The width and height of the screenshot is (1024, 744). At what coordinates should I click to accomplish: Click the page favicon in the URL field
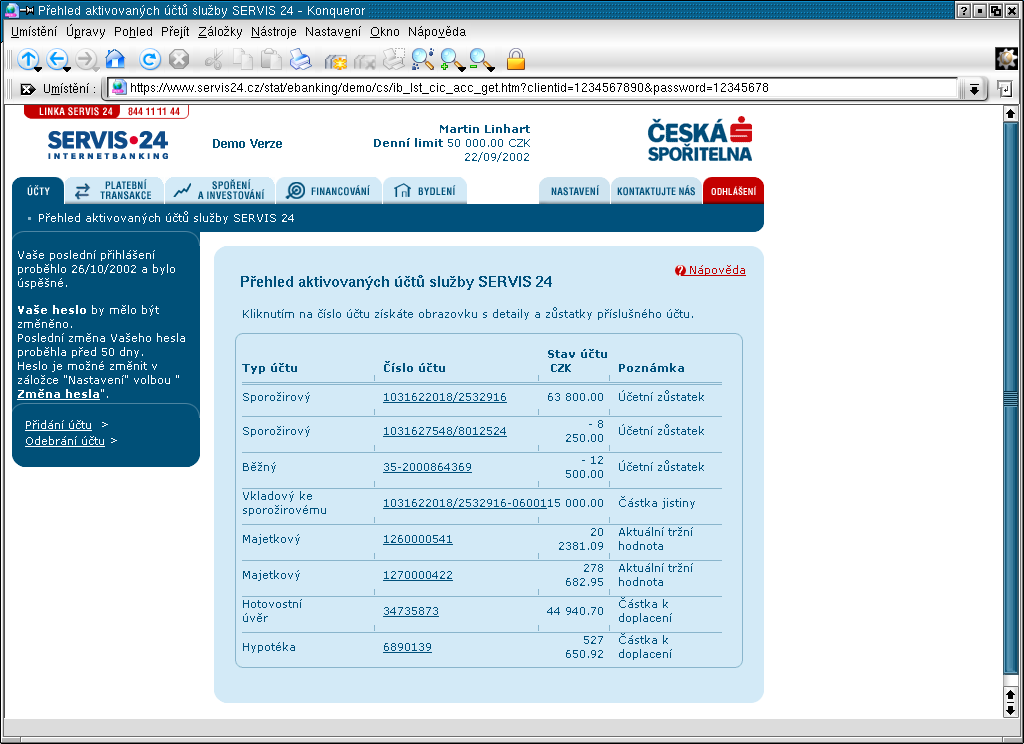pos(118,88)
